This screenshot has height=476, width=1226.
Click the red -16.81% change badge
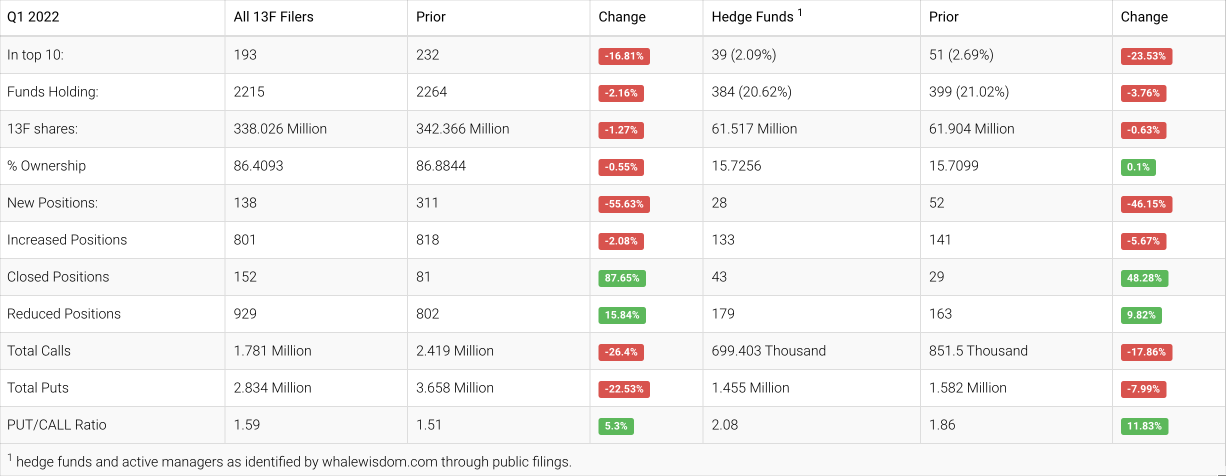pyautogui.click(x=624, y=56)
